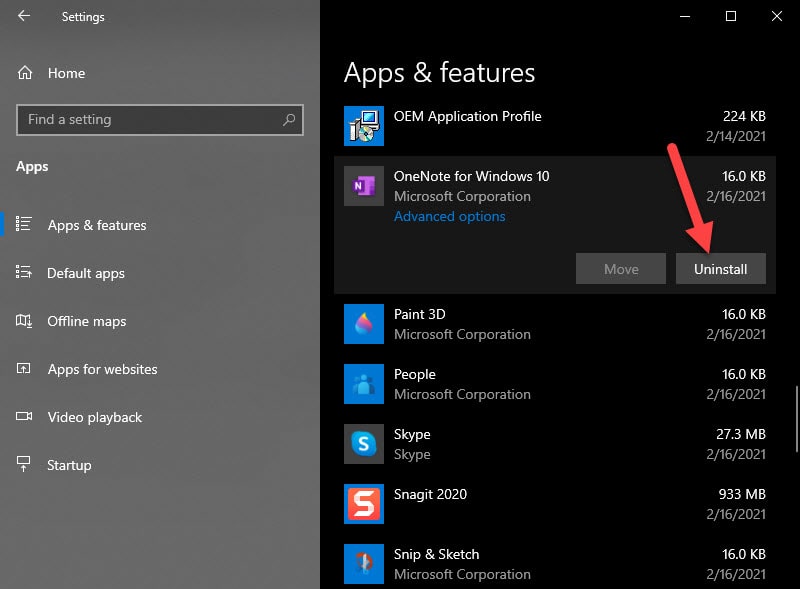Go back using the Settings back arrow

[x=23, y=16]
